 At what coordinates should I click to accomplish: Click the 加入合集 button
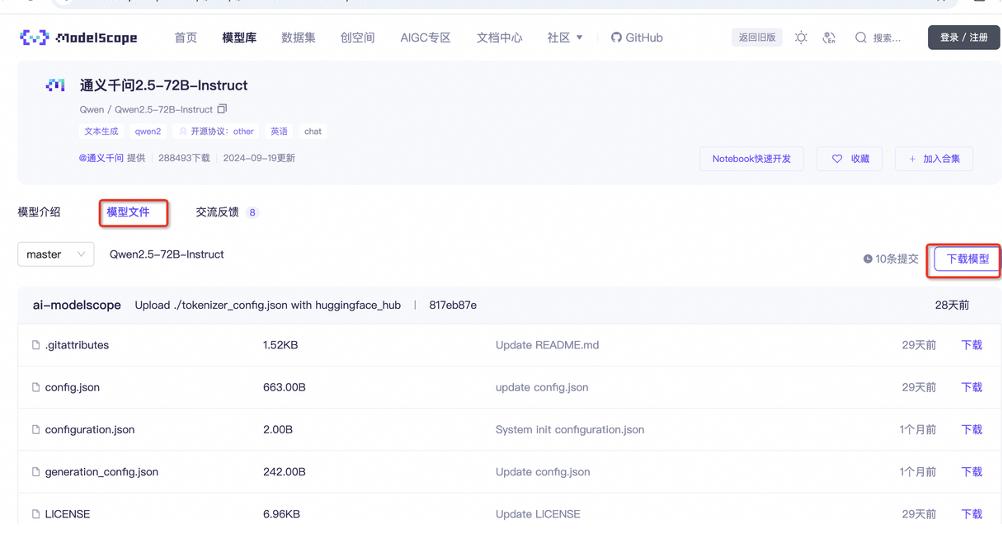point(934,159)
